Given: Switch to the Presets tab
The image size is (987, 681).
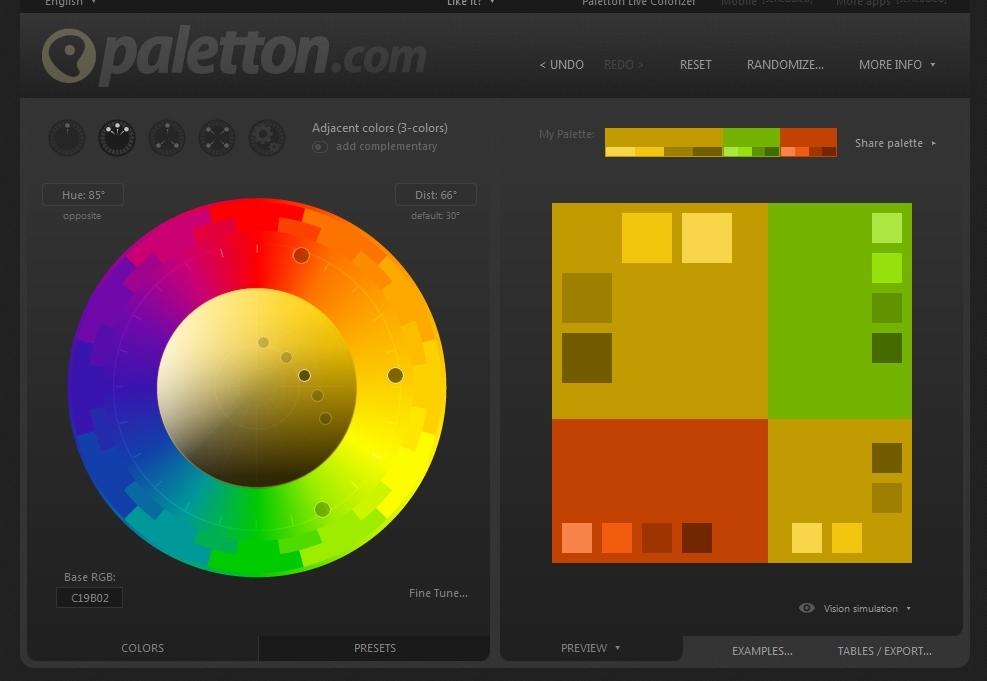Looking at the screenshot, I should (374, 648).
